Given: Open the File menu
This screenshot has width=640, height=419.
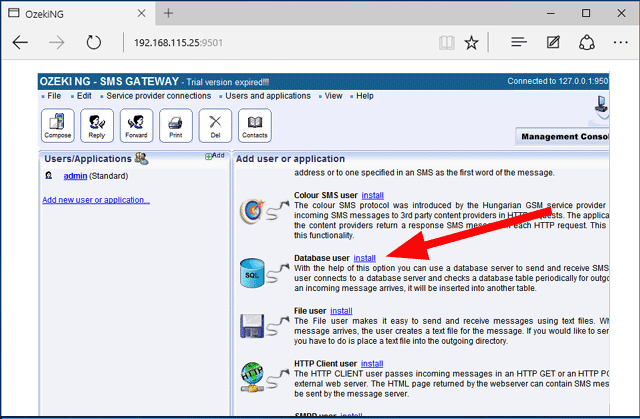Looking at the screenshot, I should (54, 96).
